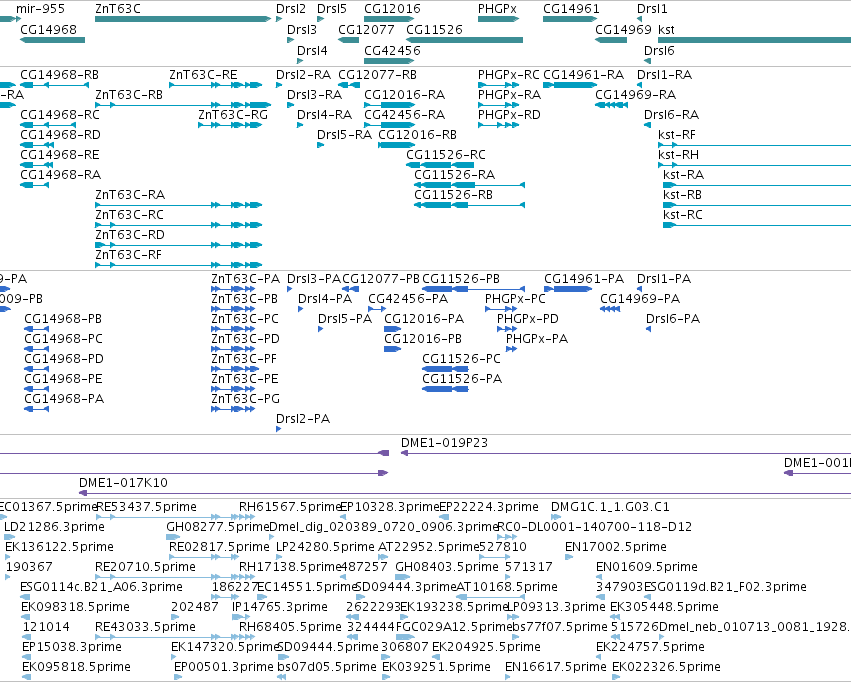Select protein ZnT63C-PA label

click(x=246, y=279)
